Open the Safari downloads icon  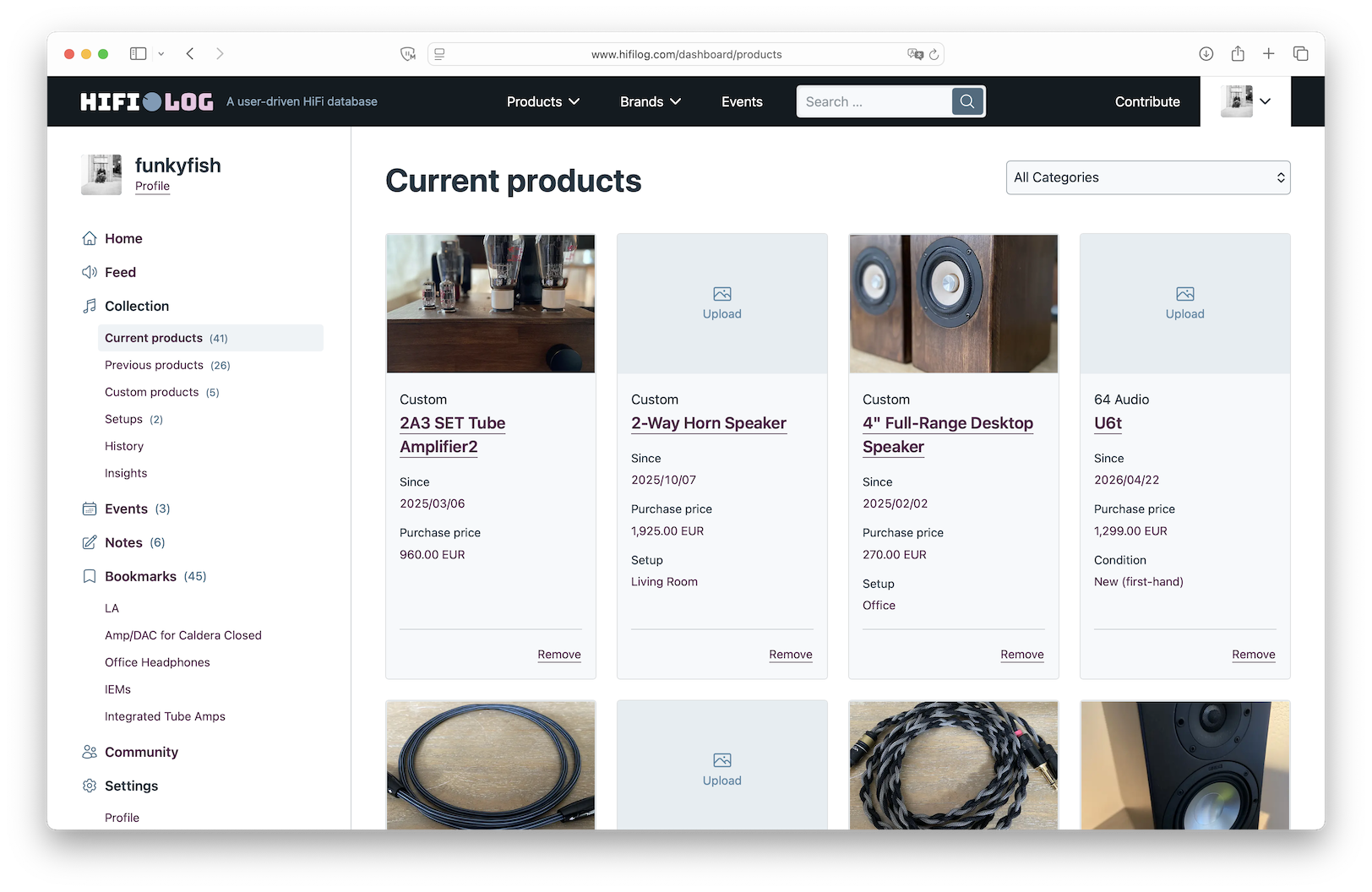1206,53
